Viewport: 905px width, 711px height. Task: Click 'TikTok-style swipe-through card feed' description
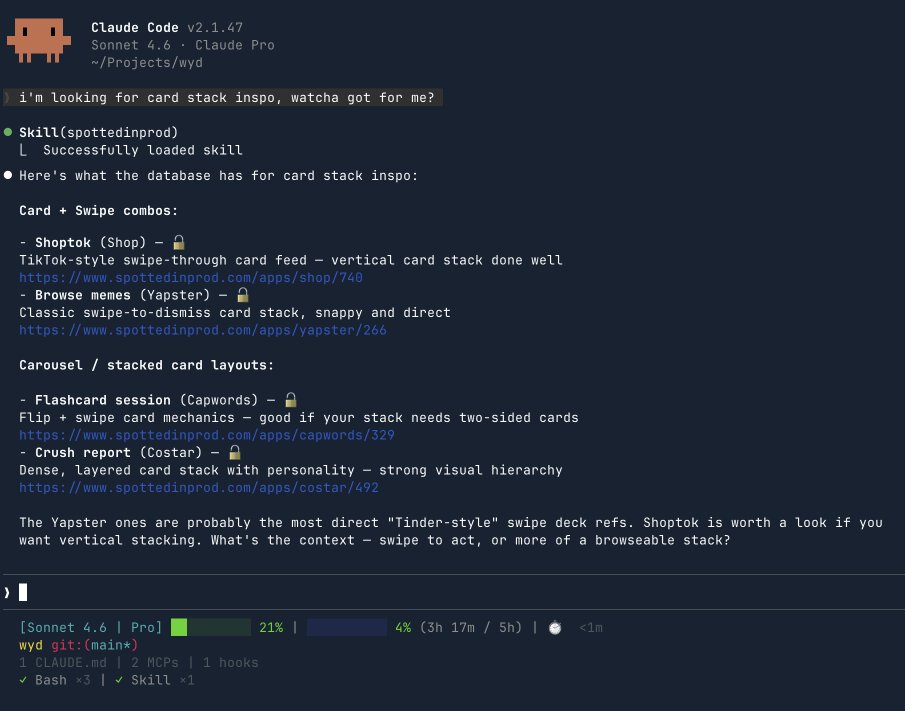(291, 260)
